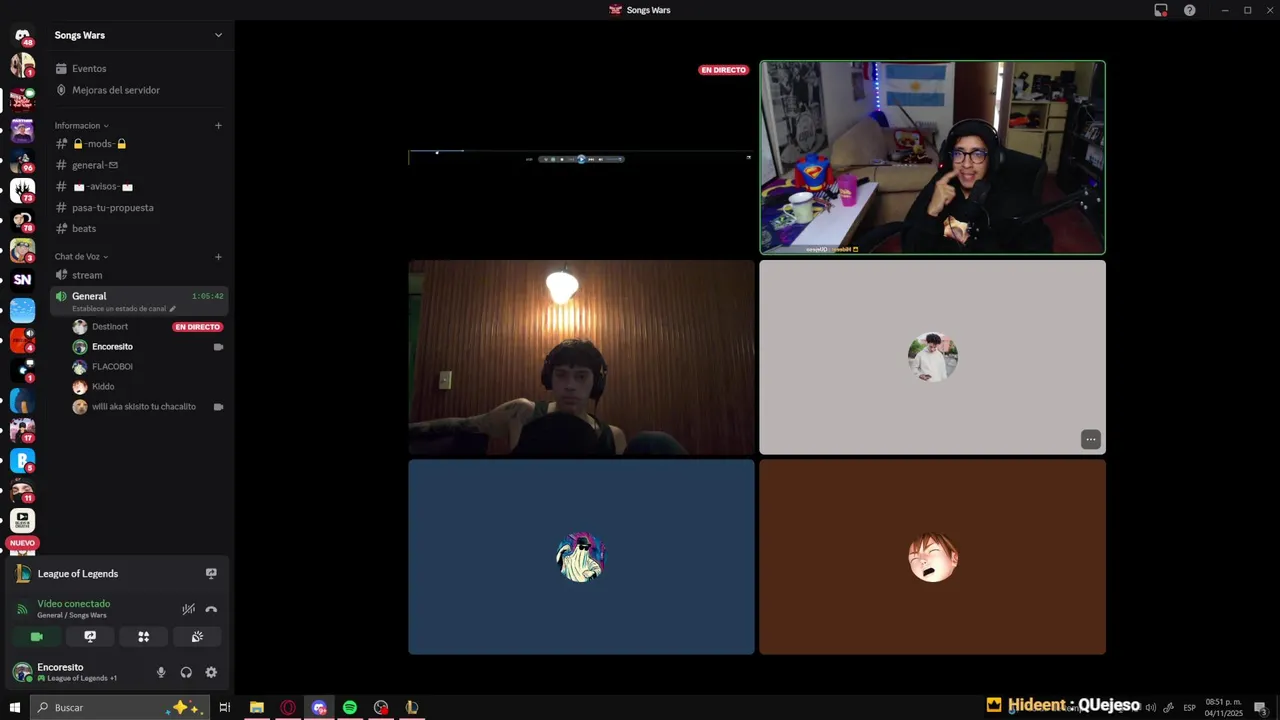
Task: Click Windows search box Buscar
Action: (120, 707)
